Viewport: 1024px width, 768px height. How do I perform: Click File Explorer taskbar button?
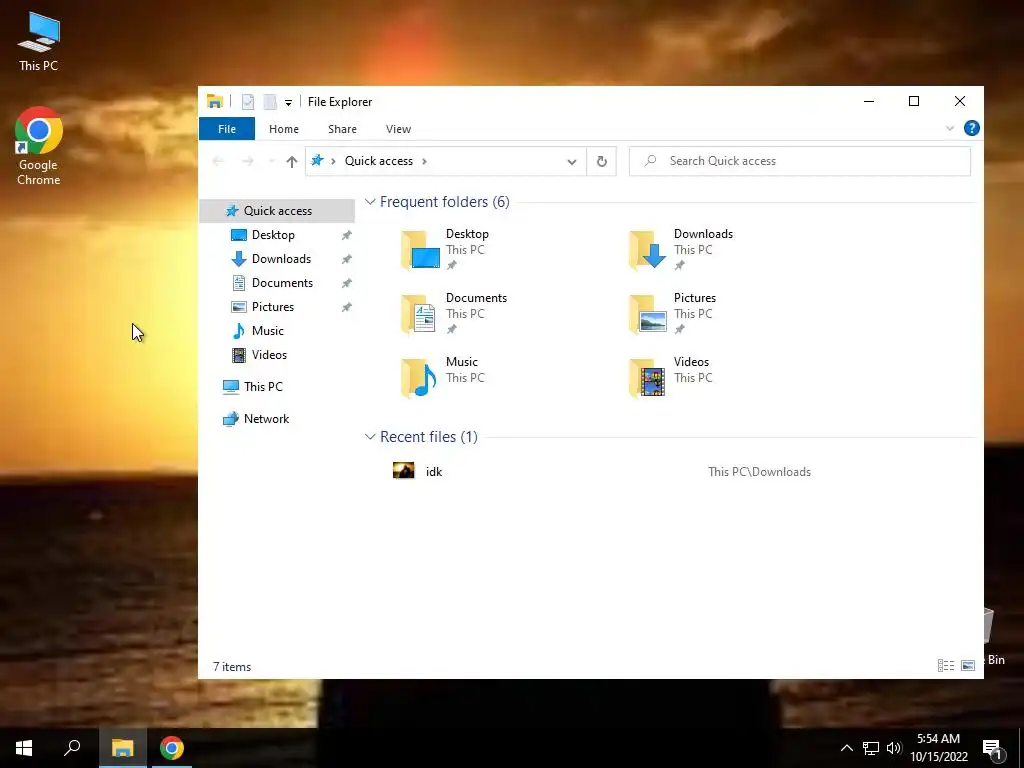point(122,748)
